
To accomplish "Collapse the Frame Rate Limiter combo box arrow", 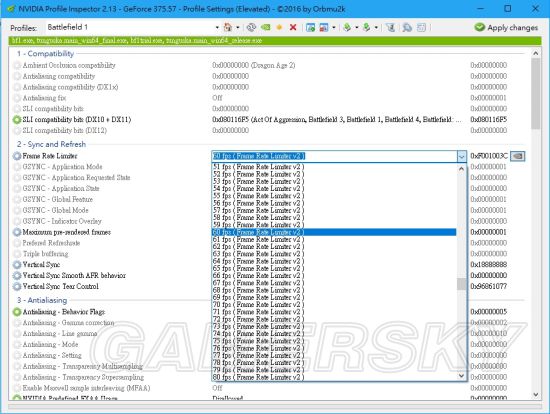I will click(462, 156).
